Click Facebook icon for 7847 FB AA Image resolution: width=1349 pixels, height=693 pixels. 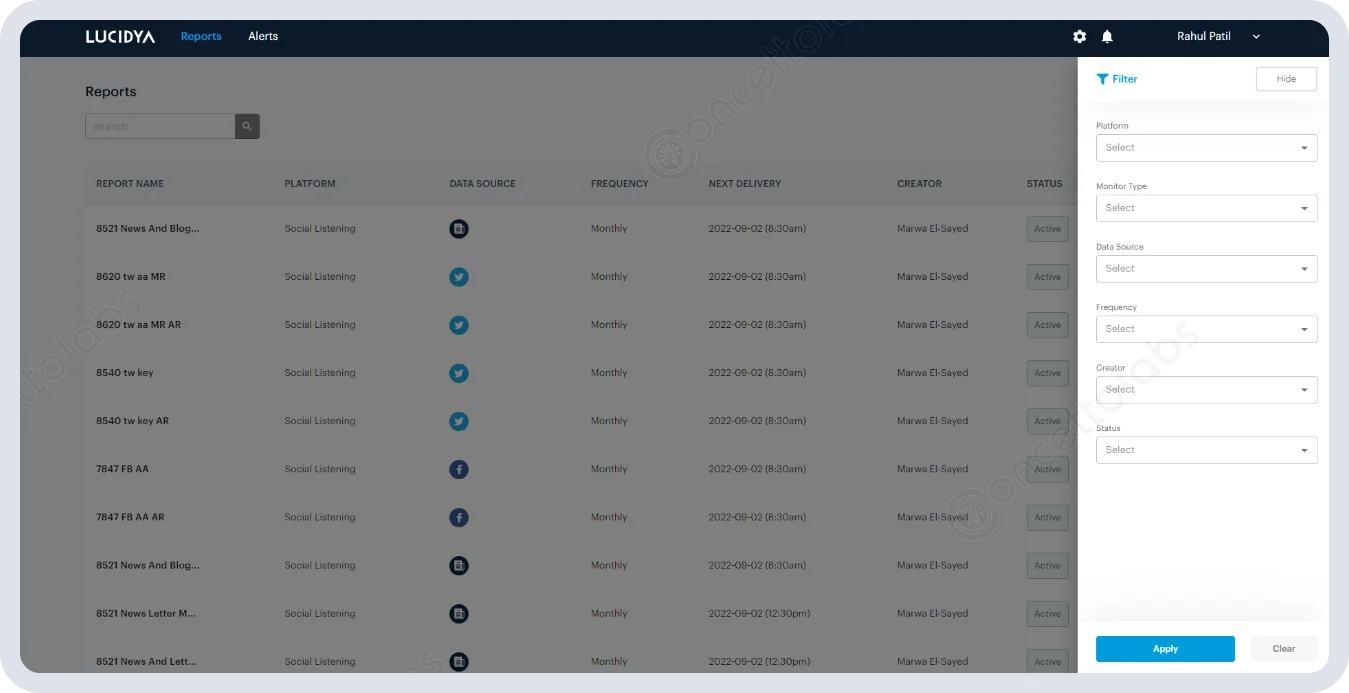(x=459, y=469)
